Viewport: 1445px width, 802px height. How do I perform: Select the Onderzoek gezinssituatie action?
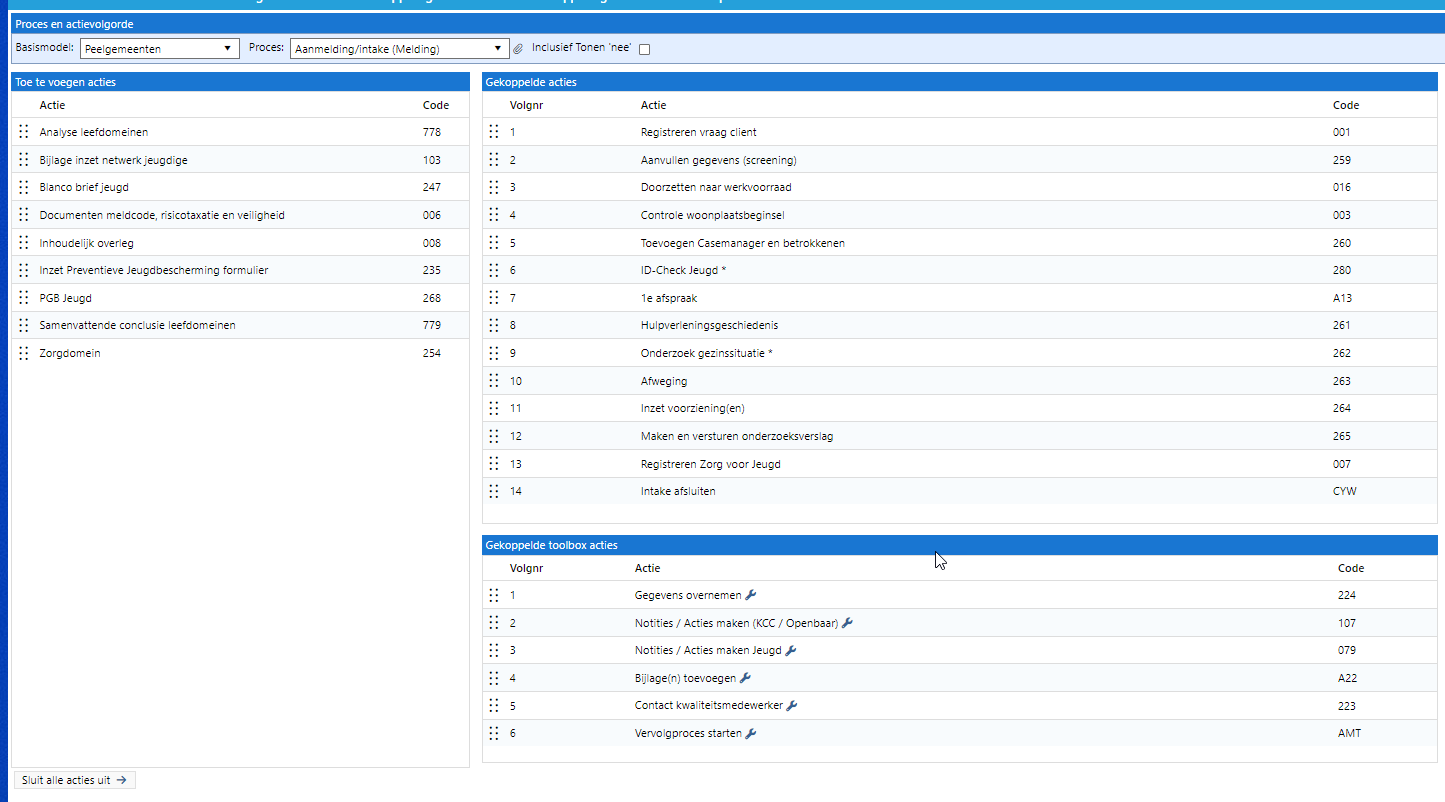706,353
